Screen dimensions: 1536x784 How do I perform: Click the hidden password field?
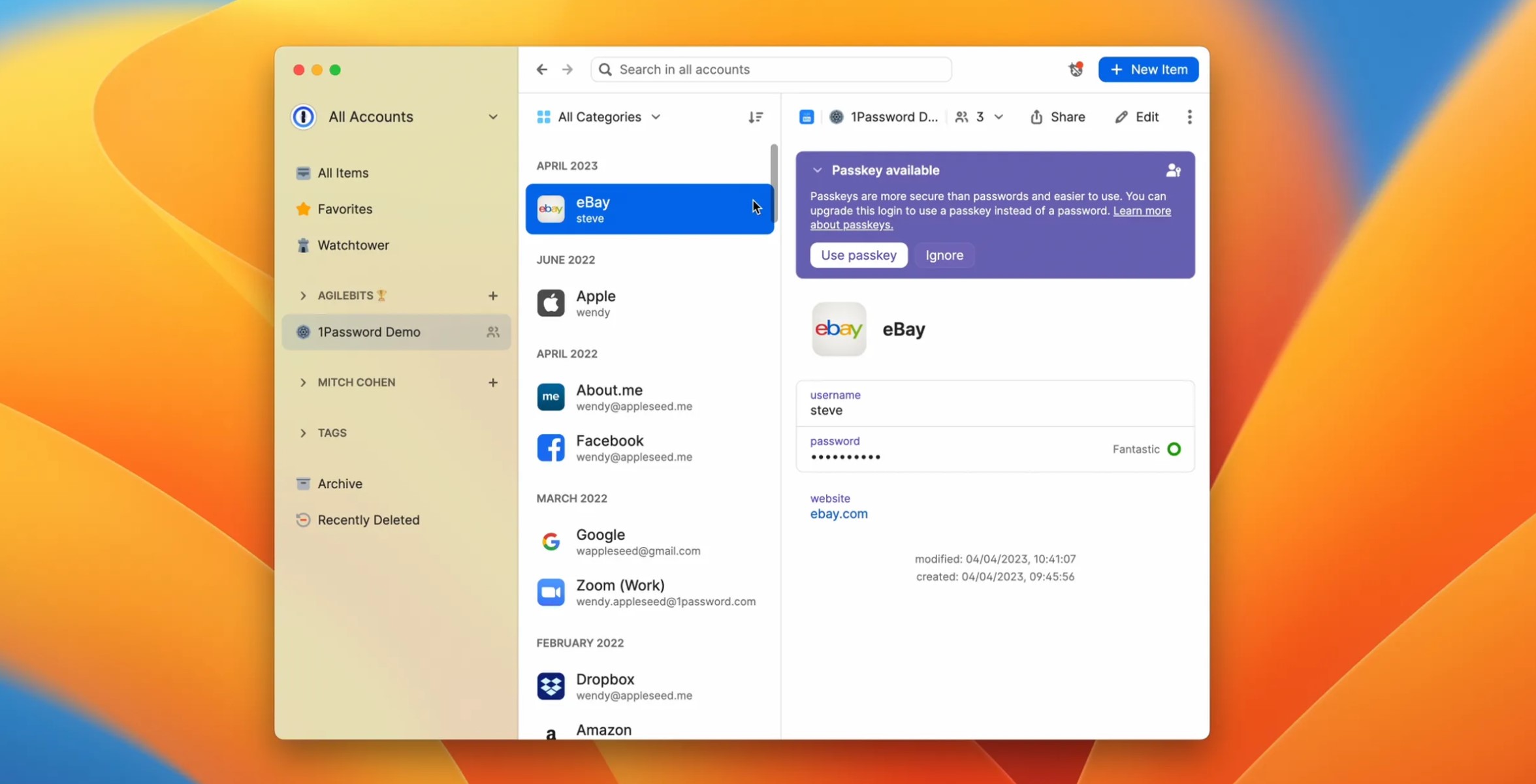(995, 449)
